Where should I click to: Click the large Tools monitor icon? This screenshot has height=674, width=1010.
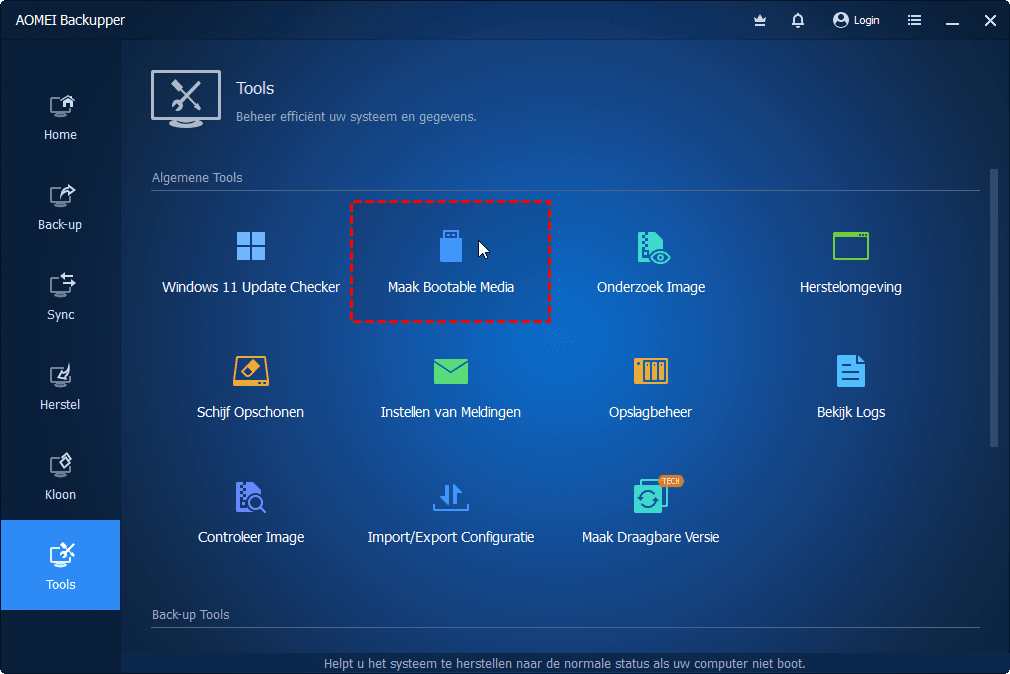pos(186,99)
